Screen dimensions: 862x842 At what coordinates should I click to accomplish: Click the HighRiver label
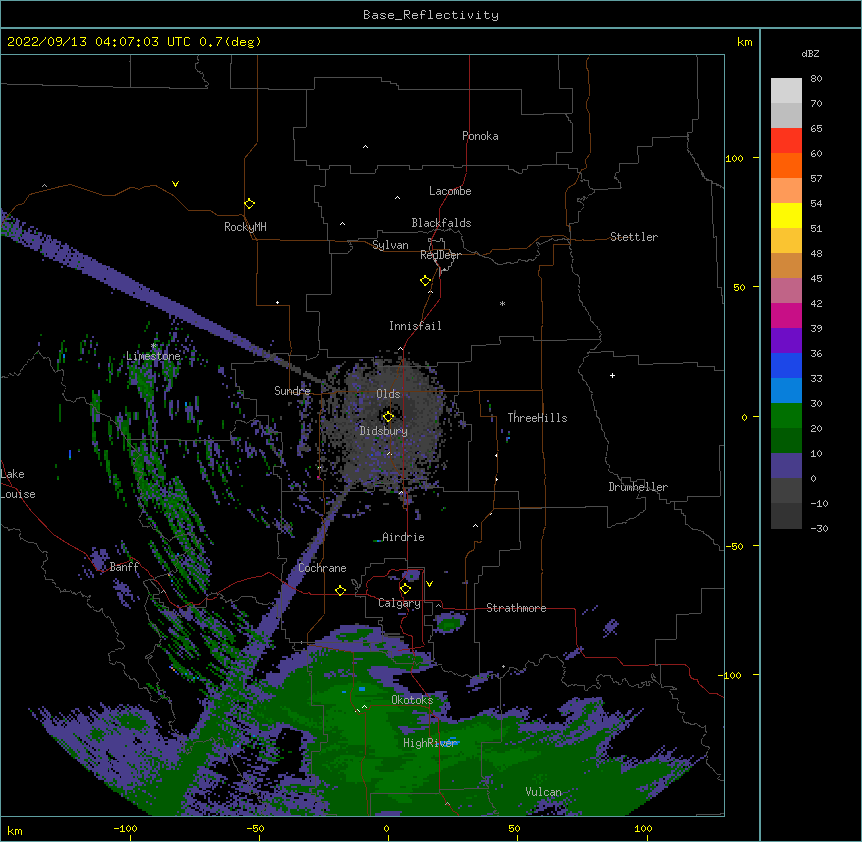pos(430,743)
